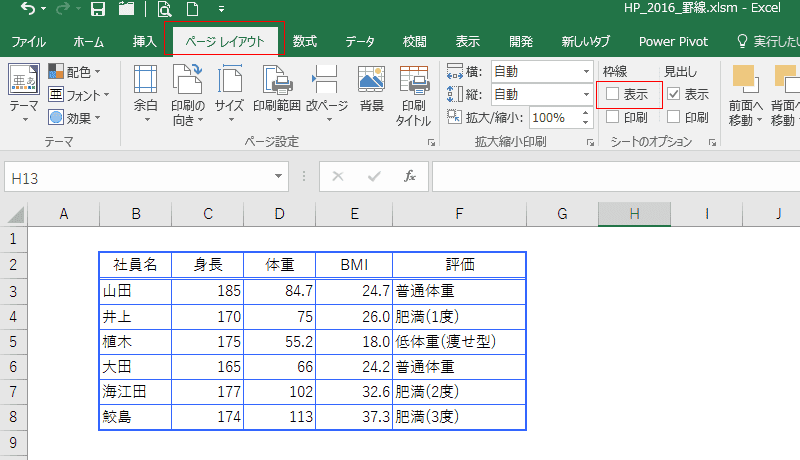
Task: Open the 効果 (Effects) theme menu
Action: [75, 118]
